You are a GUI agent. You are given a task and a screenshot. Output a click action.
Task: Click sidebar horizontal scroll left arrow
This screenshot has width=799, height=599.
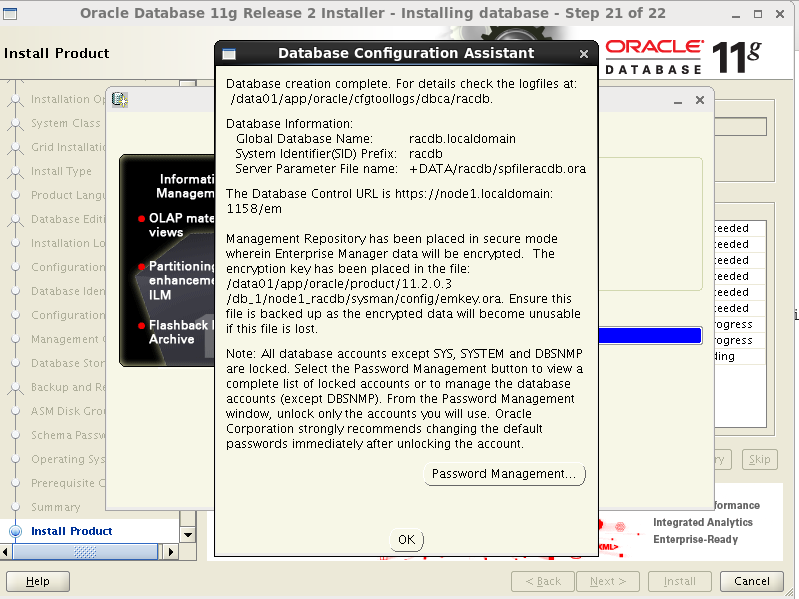click(x=6, y=552)
